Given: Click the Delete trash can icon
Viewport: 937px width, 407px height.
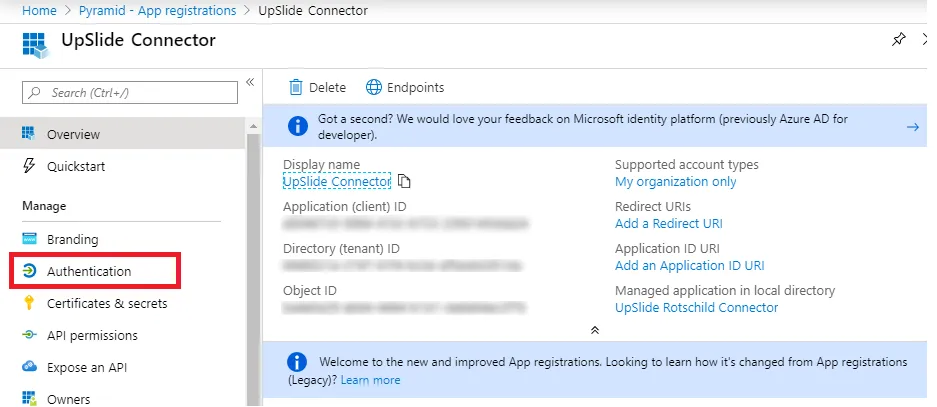Looking at the screenshot, I should tap(296, 87).
